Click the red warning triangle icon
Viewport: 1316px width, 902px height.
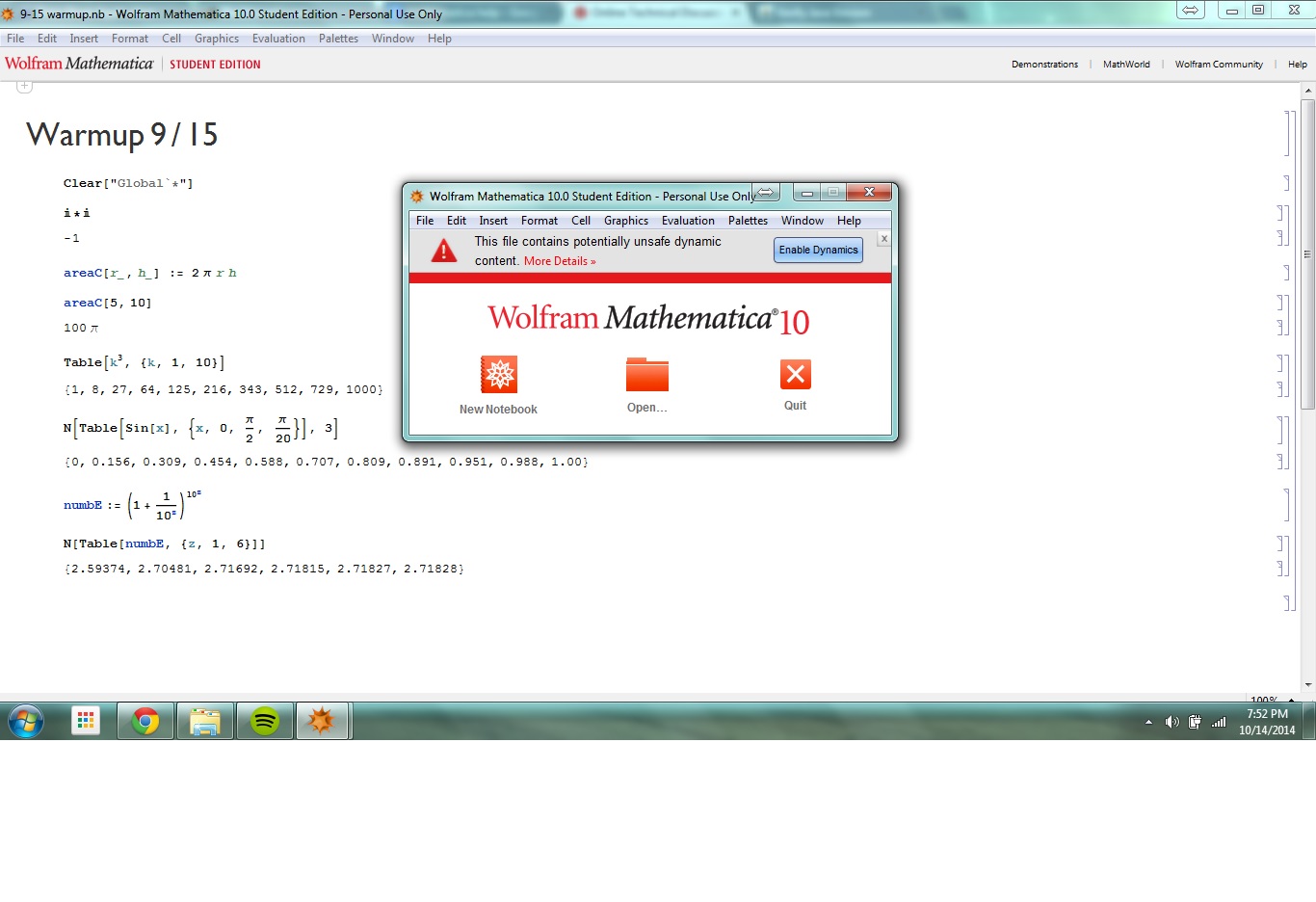pyautogui.click(x=443, y=251)
